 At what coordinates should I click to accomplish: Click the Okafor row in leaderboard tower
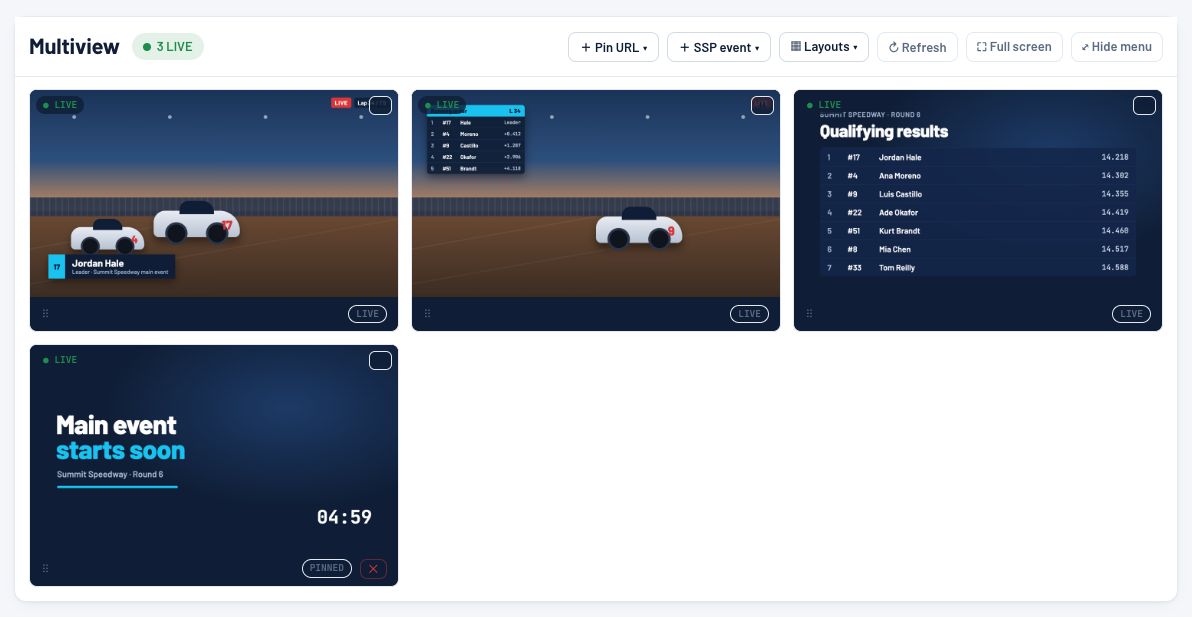point(476,157)
